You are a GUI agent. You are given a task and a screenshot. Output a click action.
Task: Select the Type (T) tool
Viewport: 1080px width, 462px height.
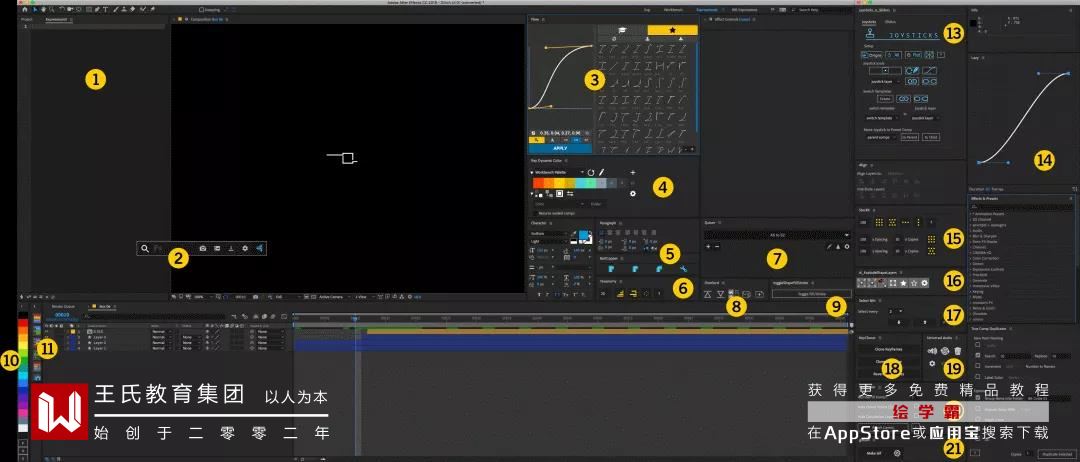point(105,10)
